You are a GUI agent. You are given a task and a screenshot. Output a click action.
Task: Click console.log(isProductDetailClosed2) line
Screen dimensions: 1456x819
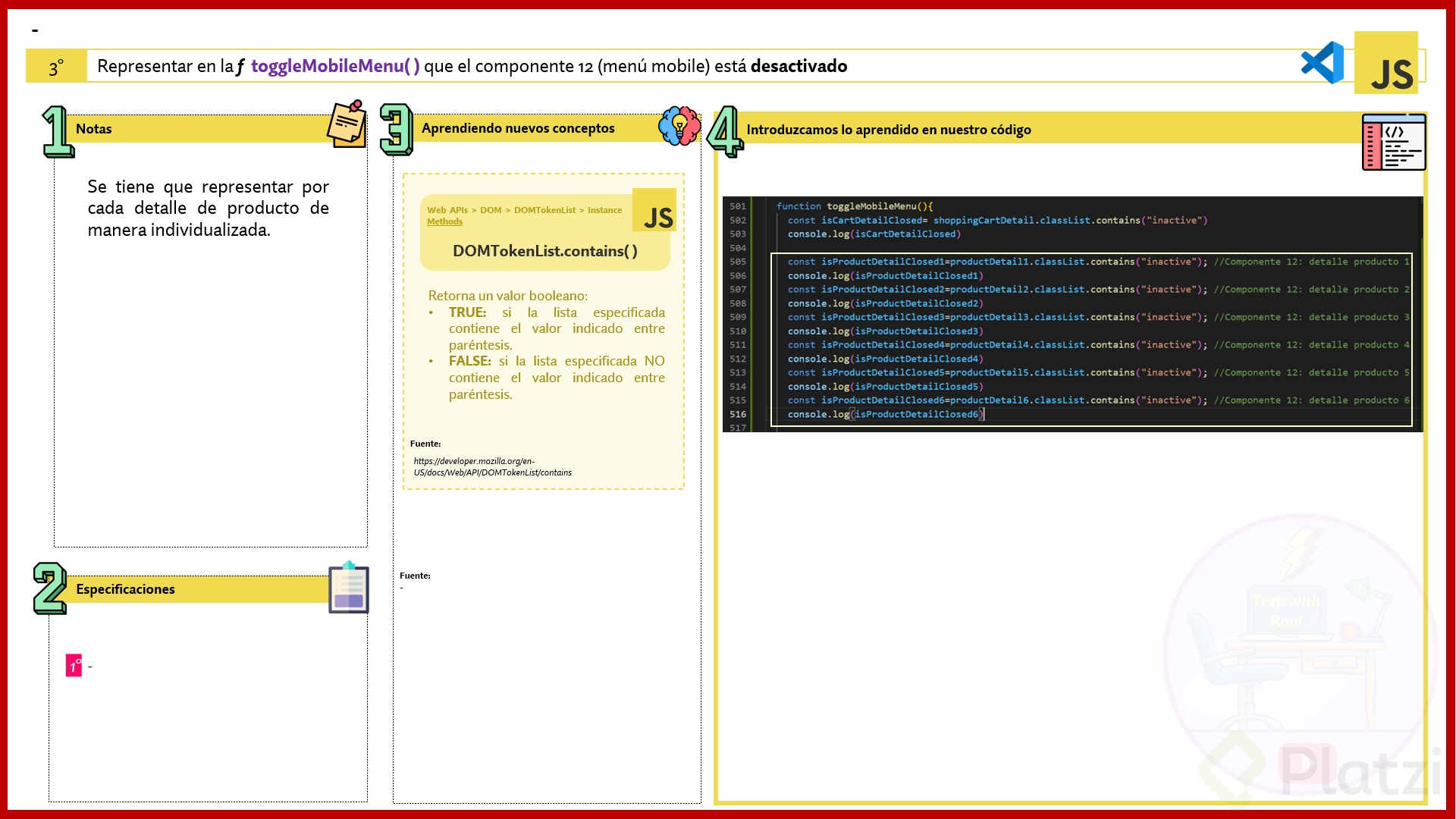point(886,303)
